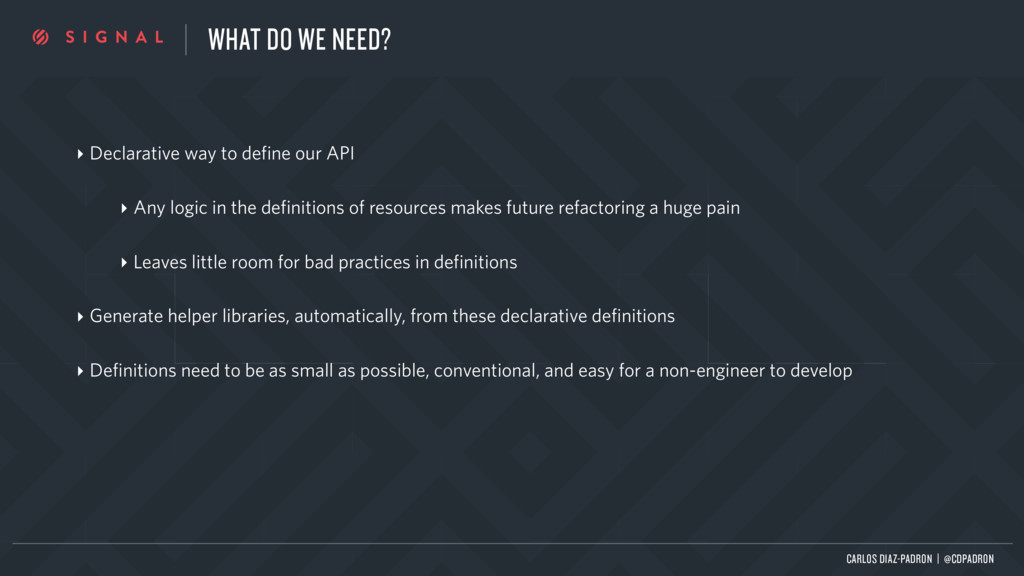This screenshot has height=576, width=1024.
Task: Click the horizontal footer line above the author name
Action: (x=512, y=543)
